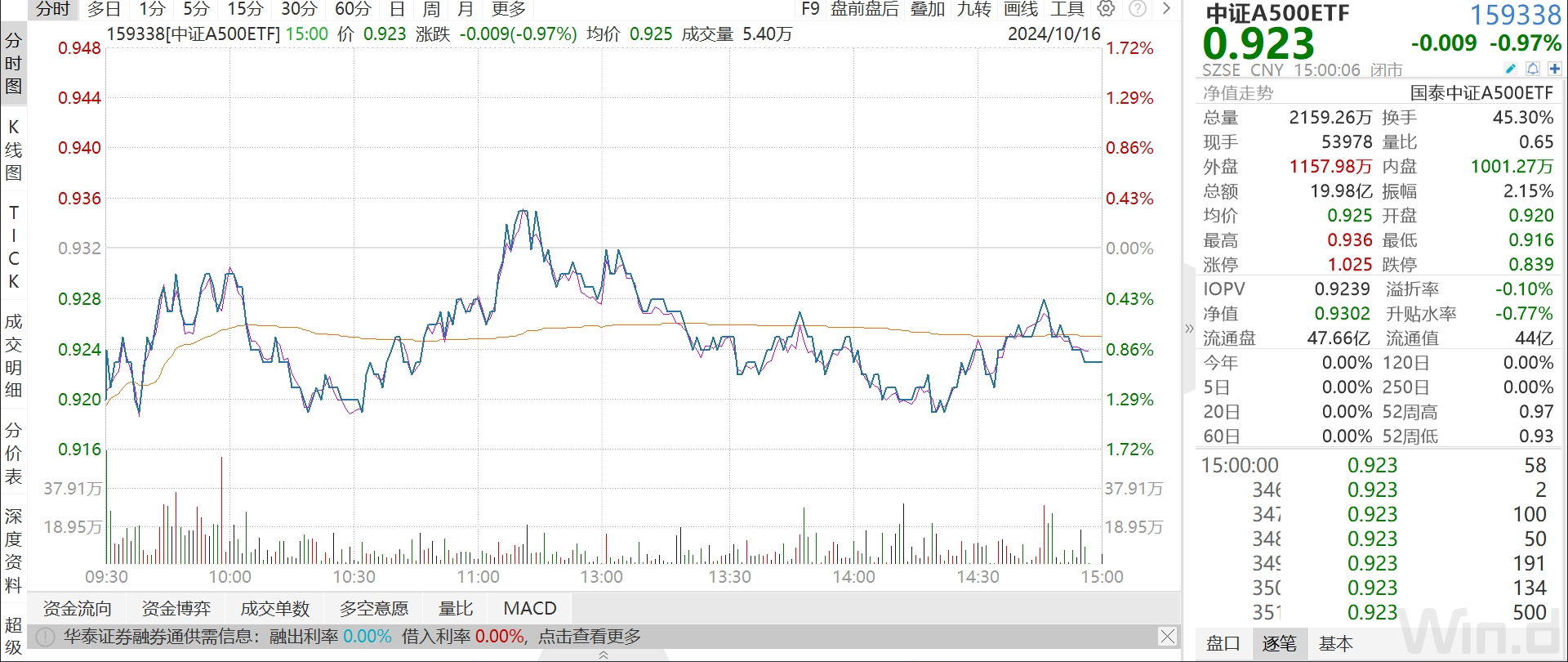Image resolution: width=1568 pixels, height=662 pixels.
Task: Select the MACD indicator tab
Action: point(530,608)
